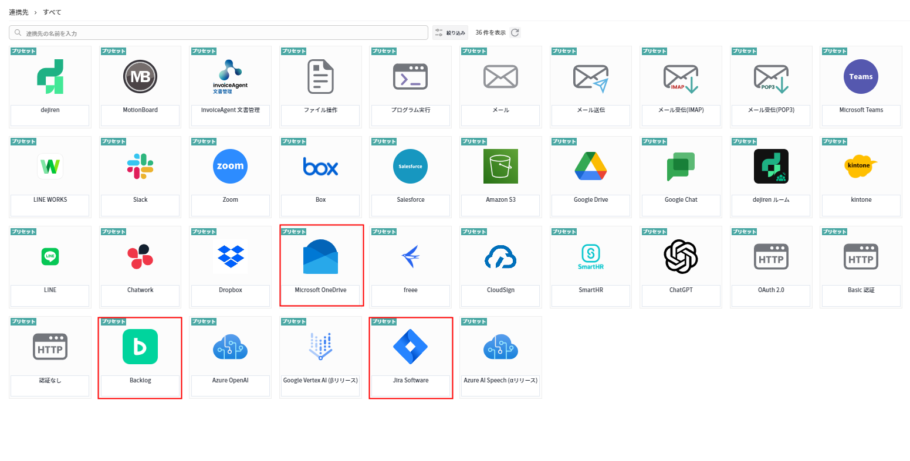Open the kintone connector icon
The height and width of the screenshot is (461, 910).
(x=861, y=167)
